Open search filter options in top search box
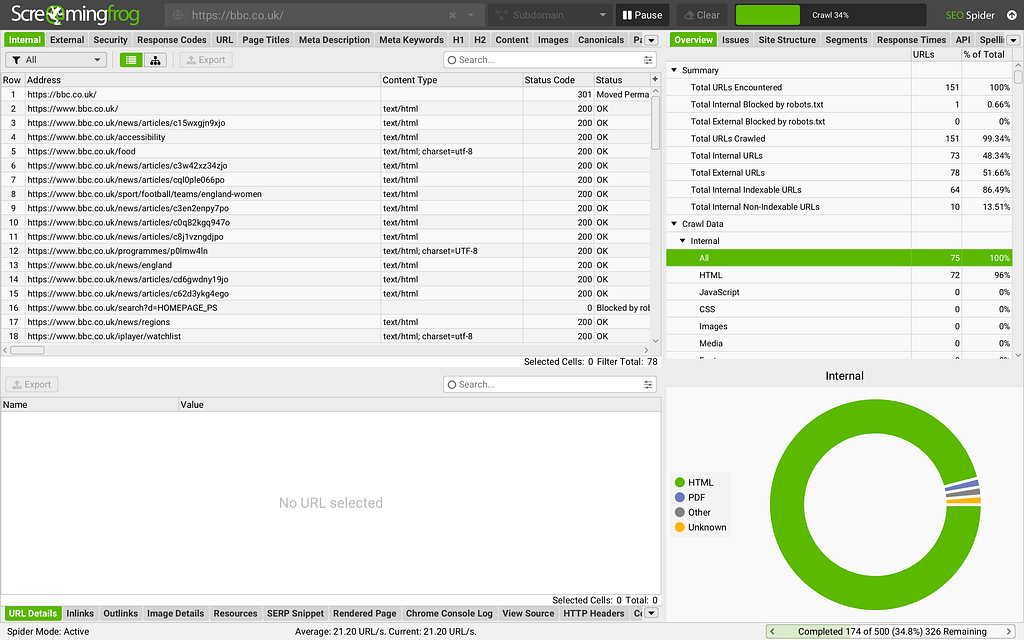The height and width of the screenshot is (640, 1024). [x=647, y=60]
